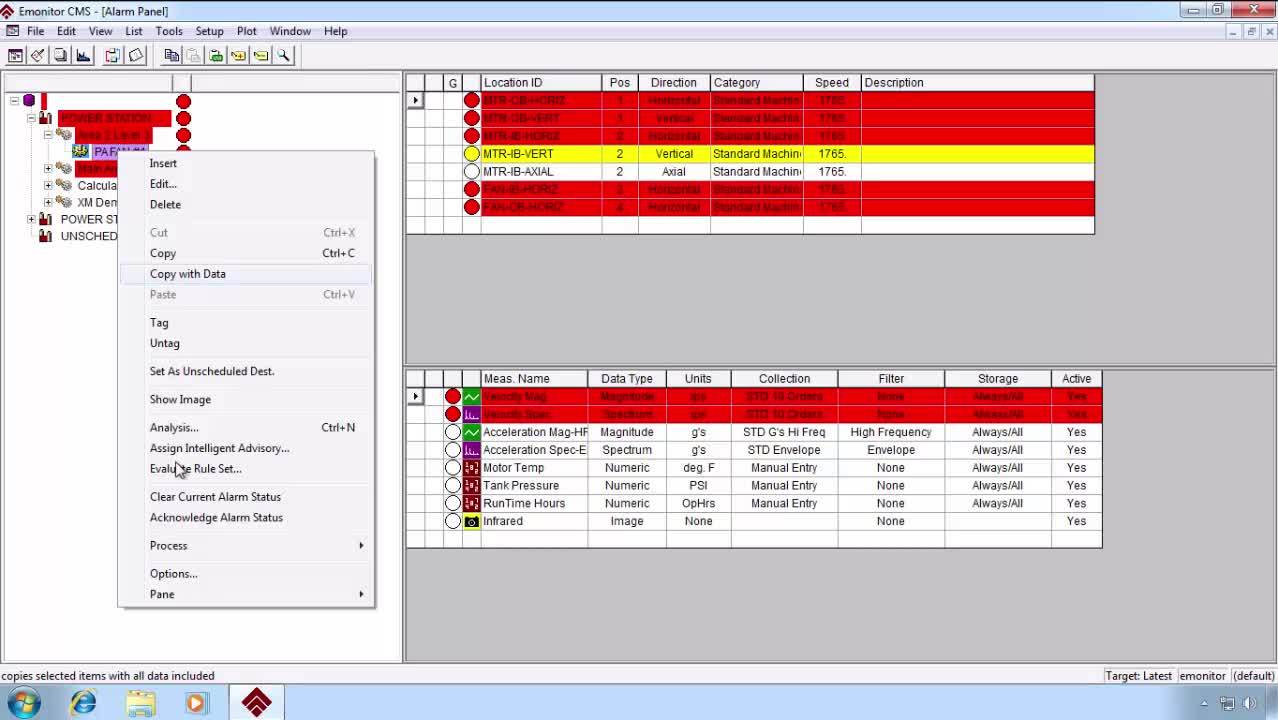The height and width of the screenshot is (720, 1278).
Task: Select Copy with Data from context menu
Action: click(188, 274)
